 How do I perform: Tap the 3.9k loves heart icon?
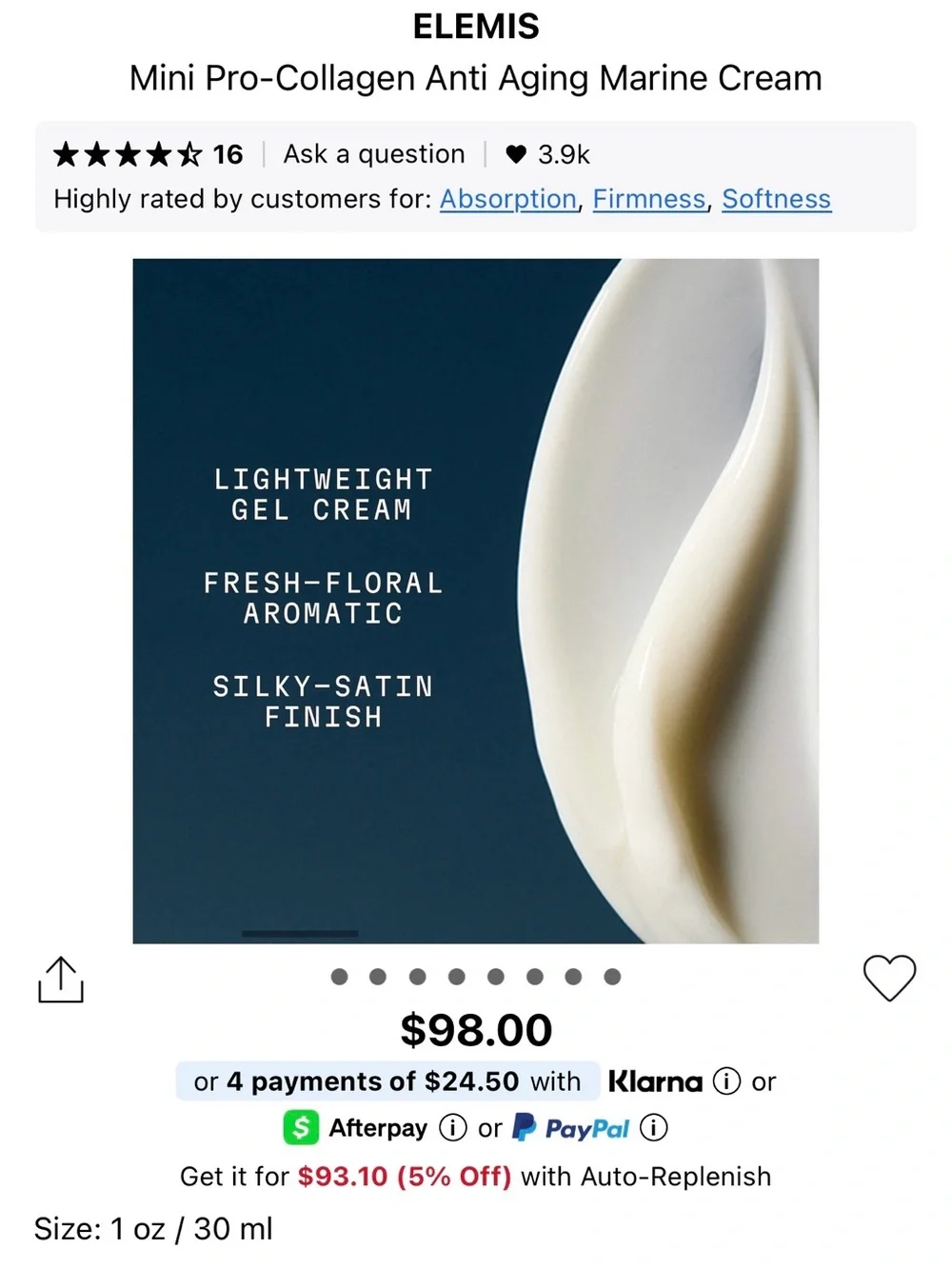515,154
